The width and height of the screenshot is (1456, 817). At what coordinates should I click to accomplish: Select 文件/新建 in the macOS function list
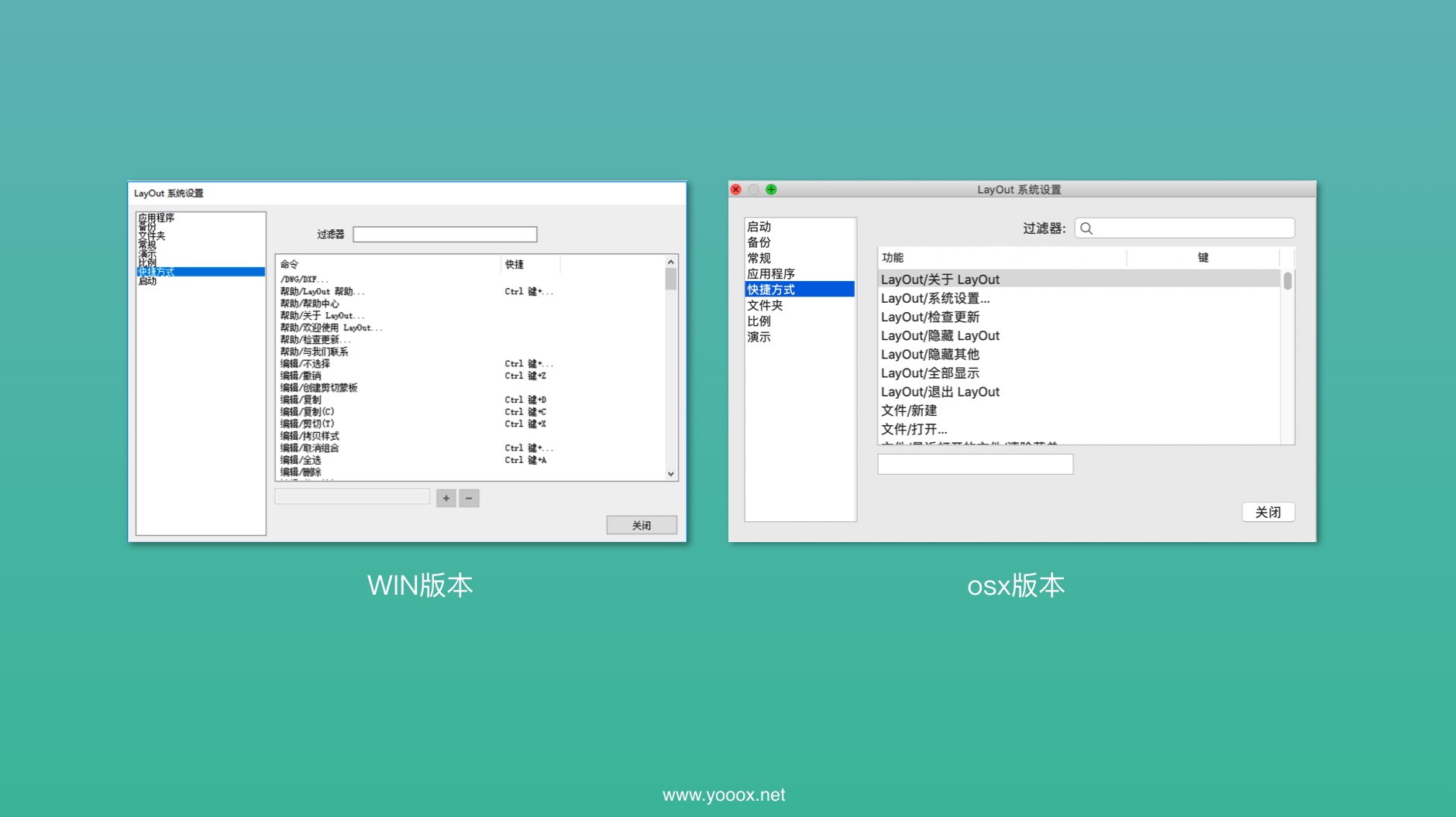pos(909,410)
